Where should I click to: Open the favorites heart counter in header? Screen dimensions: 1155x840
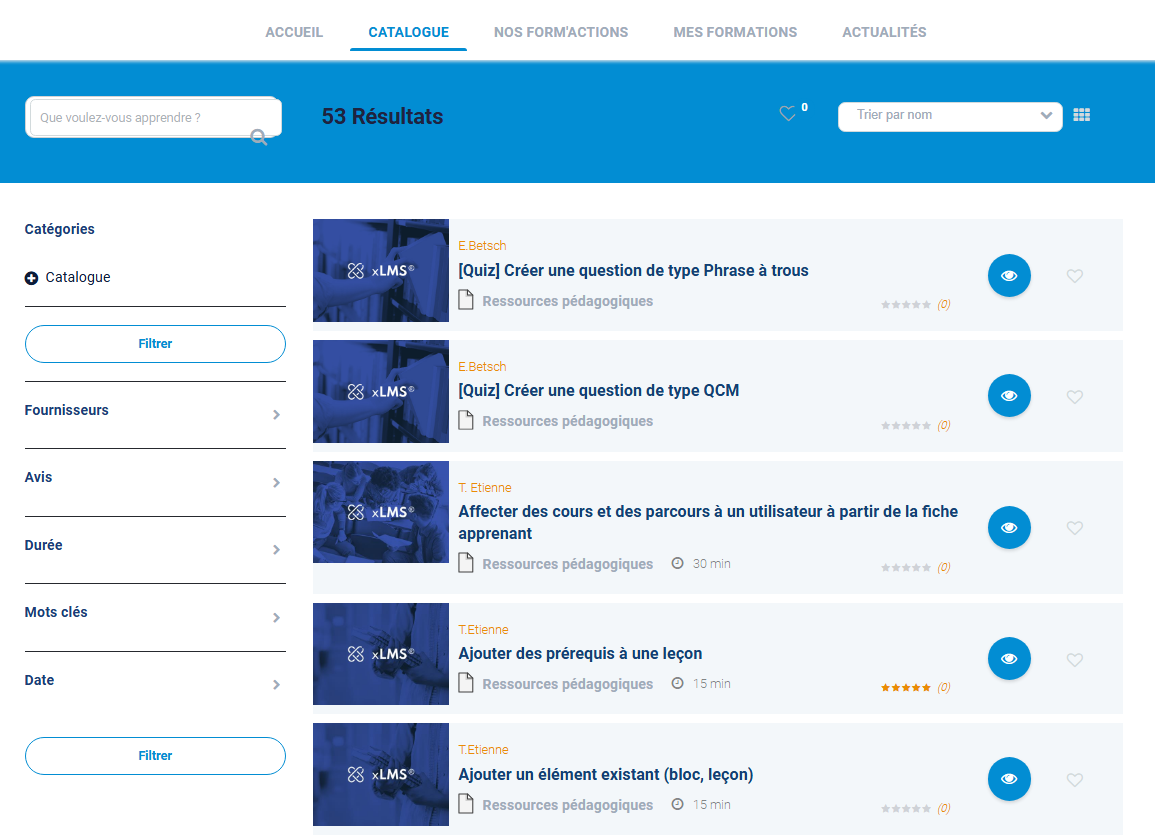[x=788, y=114]
